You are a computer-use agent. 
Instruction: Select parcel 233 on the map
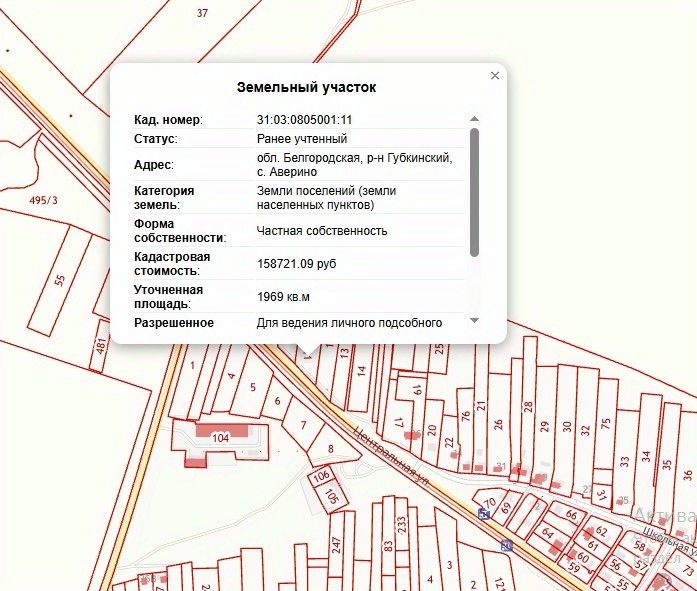pos(401,525)
